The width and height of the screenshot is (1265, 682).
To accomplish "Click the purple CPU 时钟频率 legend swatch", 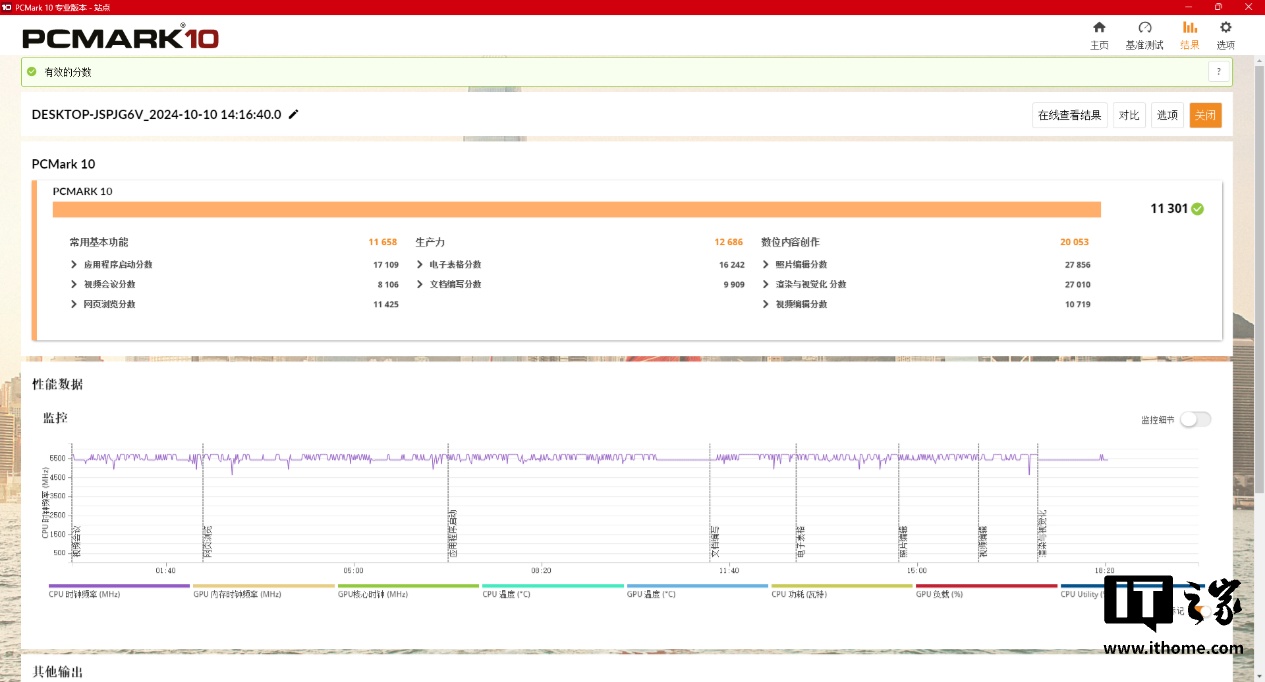I will [105, 586].
